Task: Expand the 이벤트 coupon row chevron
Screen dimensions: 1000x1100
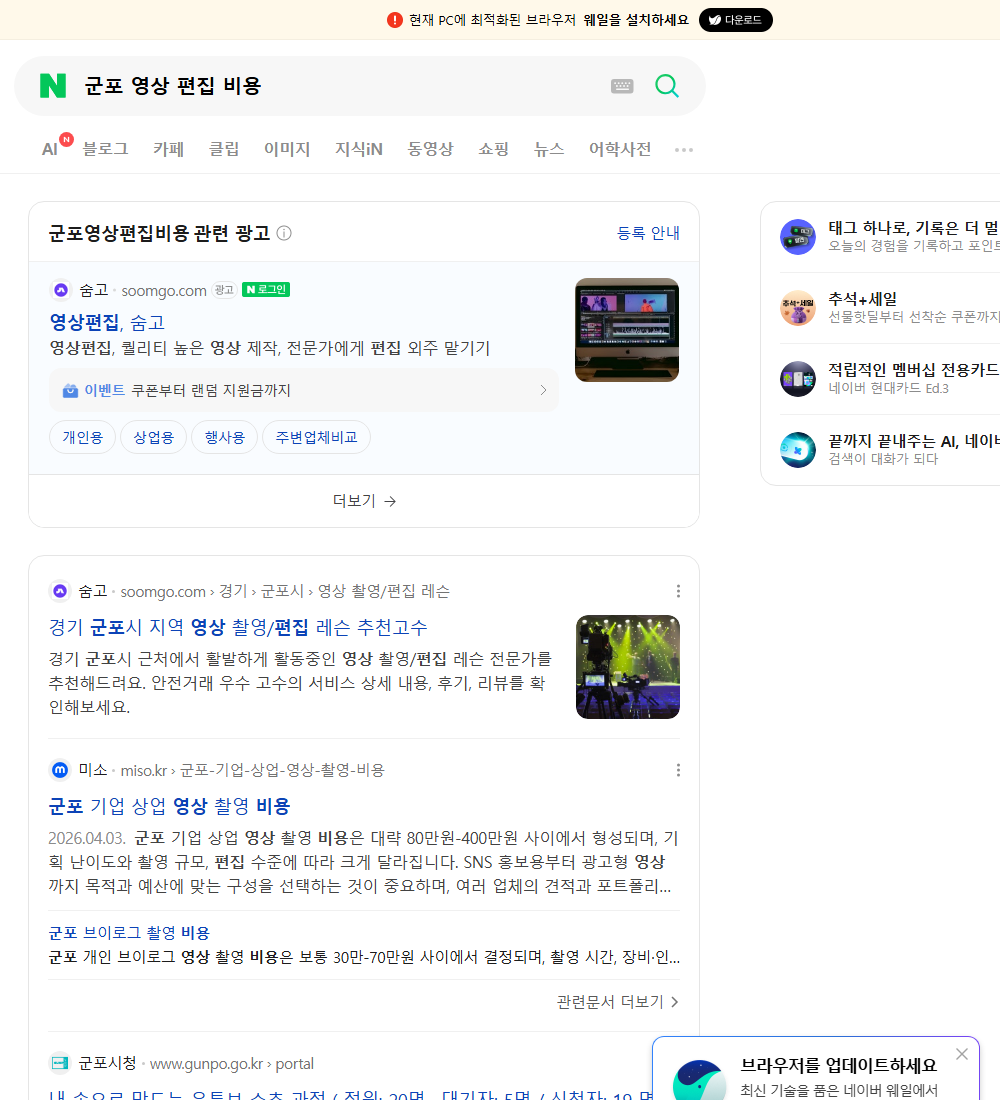Action: [x=543, y=390]
